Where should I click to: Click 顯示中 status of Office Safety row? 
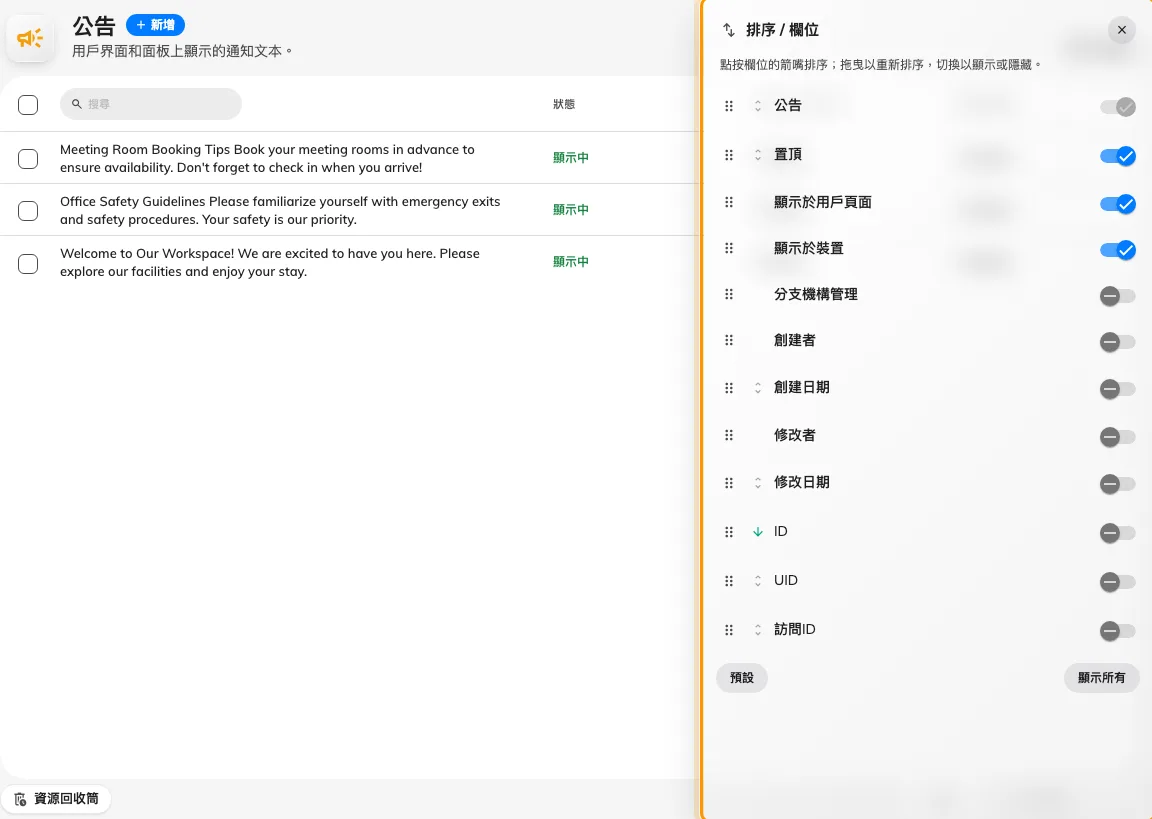(571, 209)
